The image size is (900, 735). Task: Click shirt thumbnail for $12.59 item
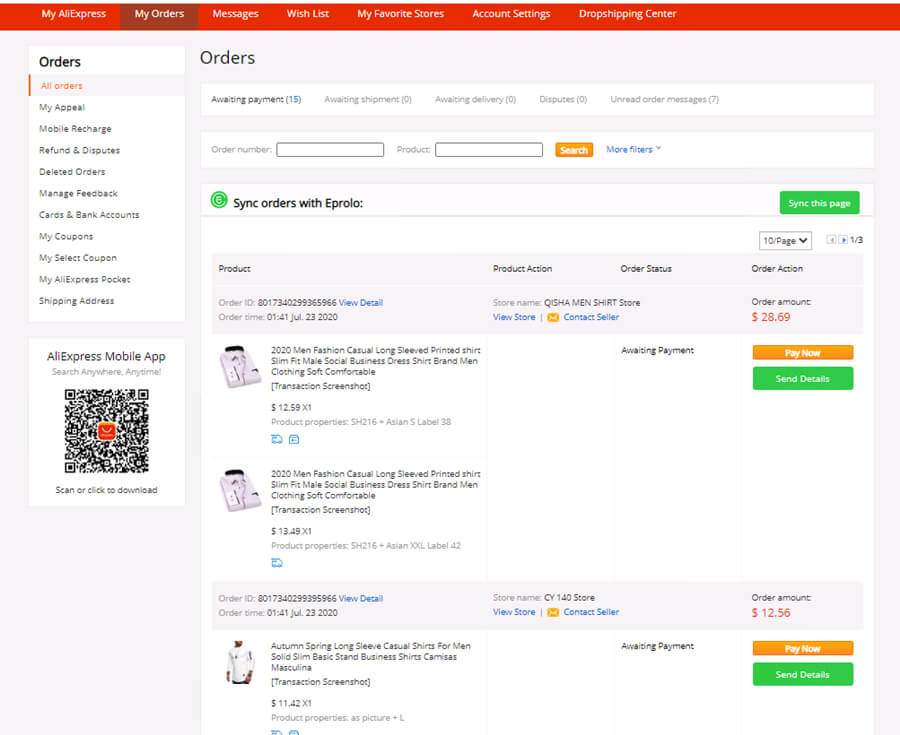click(240, 367)
